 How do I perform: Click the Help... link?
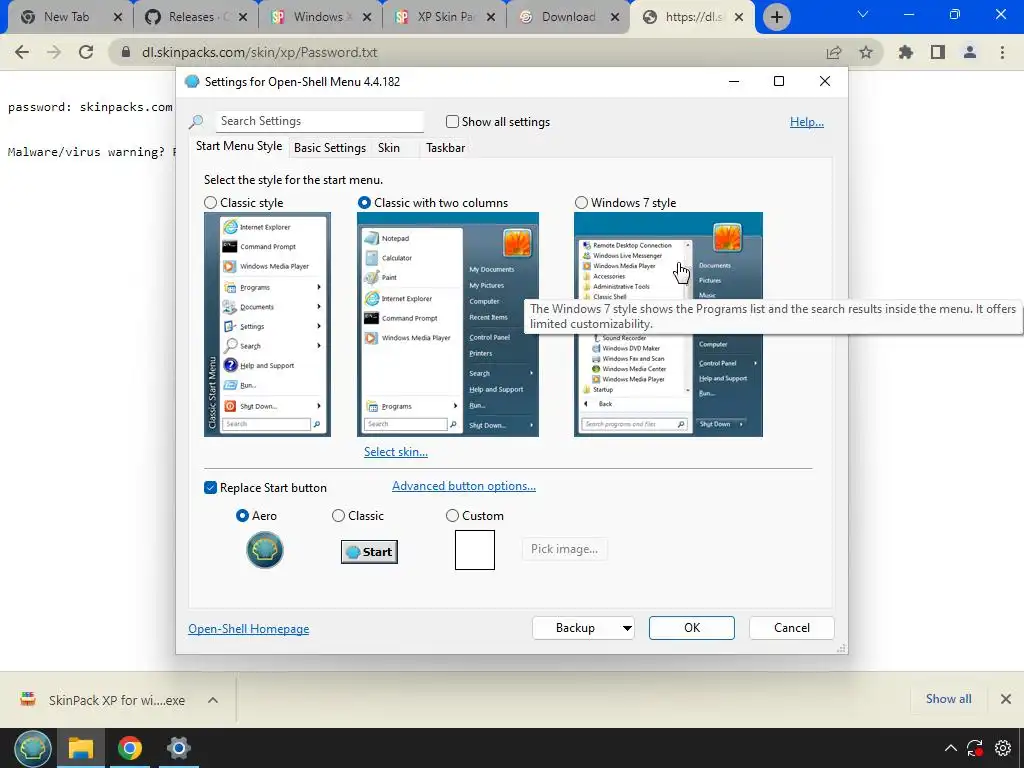[807, 122]
